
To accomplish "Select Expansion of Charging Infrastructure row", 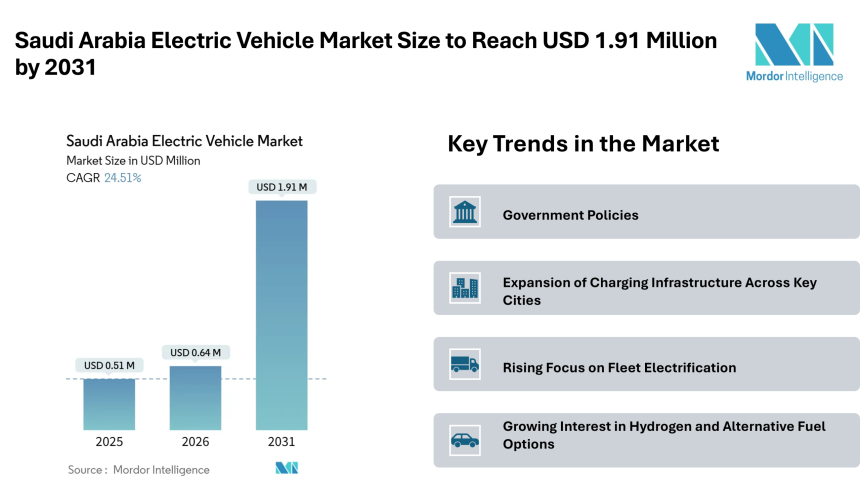I will pos(646,290).
